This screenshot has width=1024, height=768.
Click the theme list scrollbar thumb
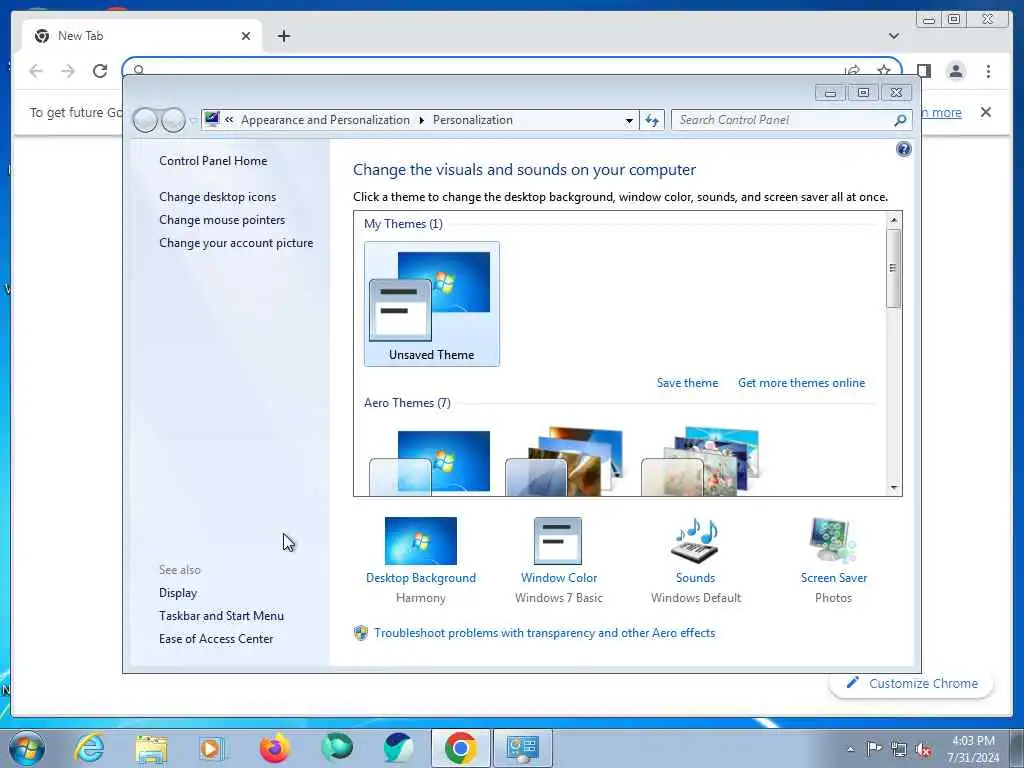(x=894, y=268)
